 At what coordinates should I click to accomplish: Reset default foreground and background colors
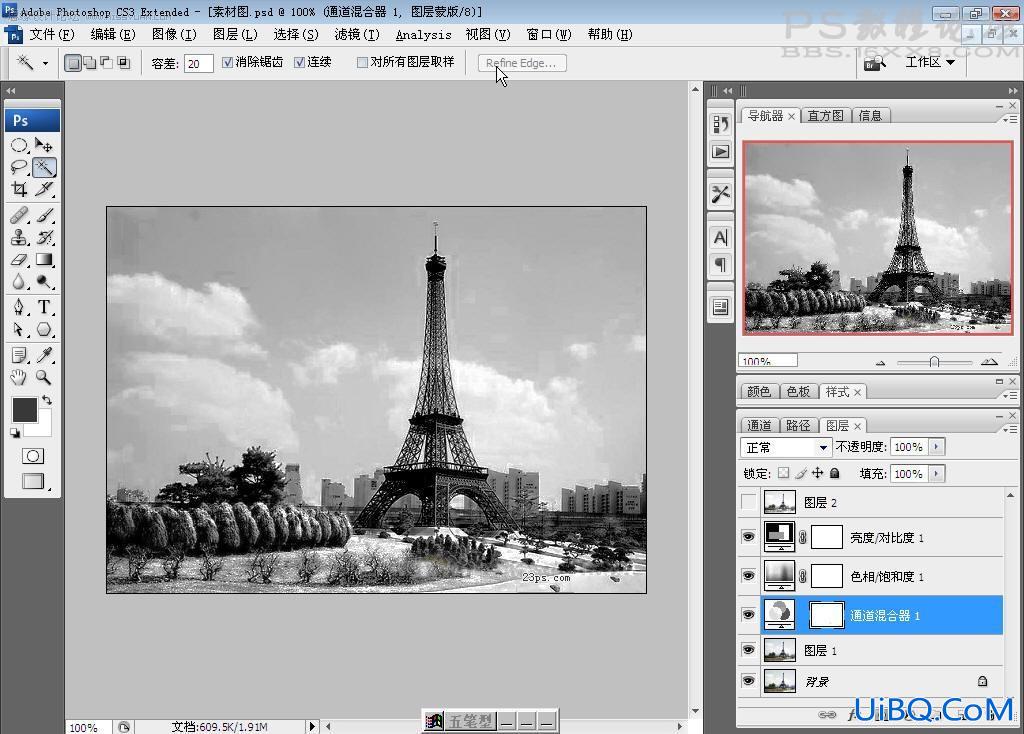[14, 432]
